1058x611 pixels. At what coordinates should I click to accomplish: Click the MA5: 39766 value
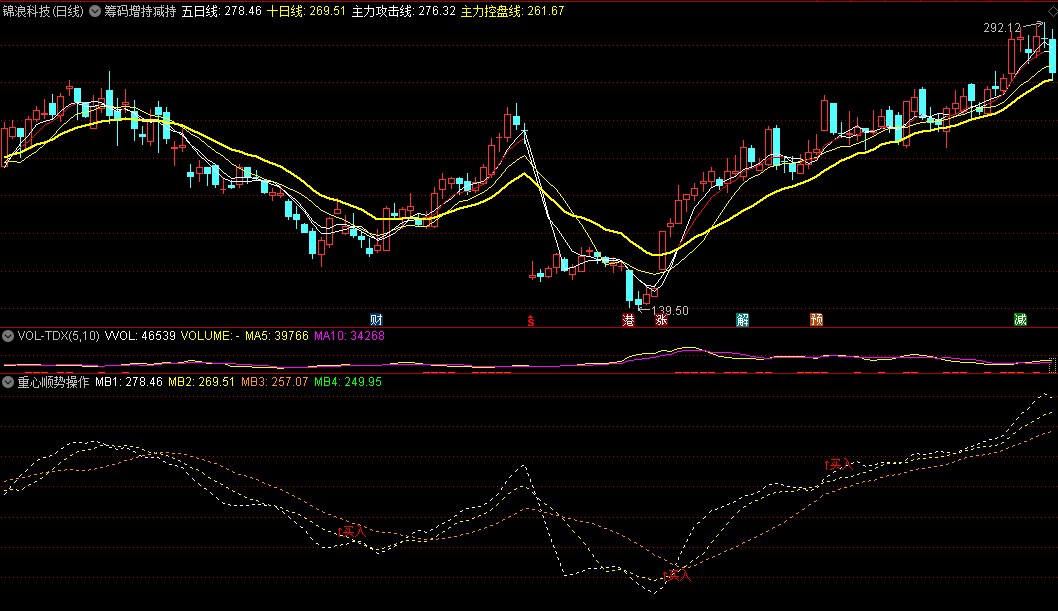pos(277,336)
